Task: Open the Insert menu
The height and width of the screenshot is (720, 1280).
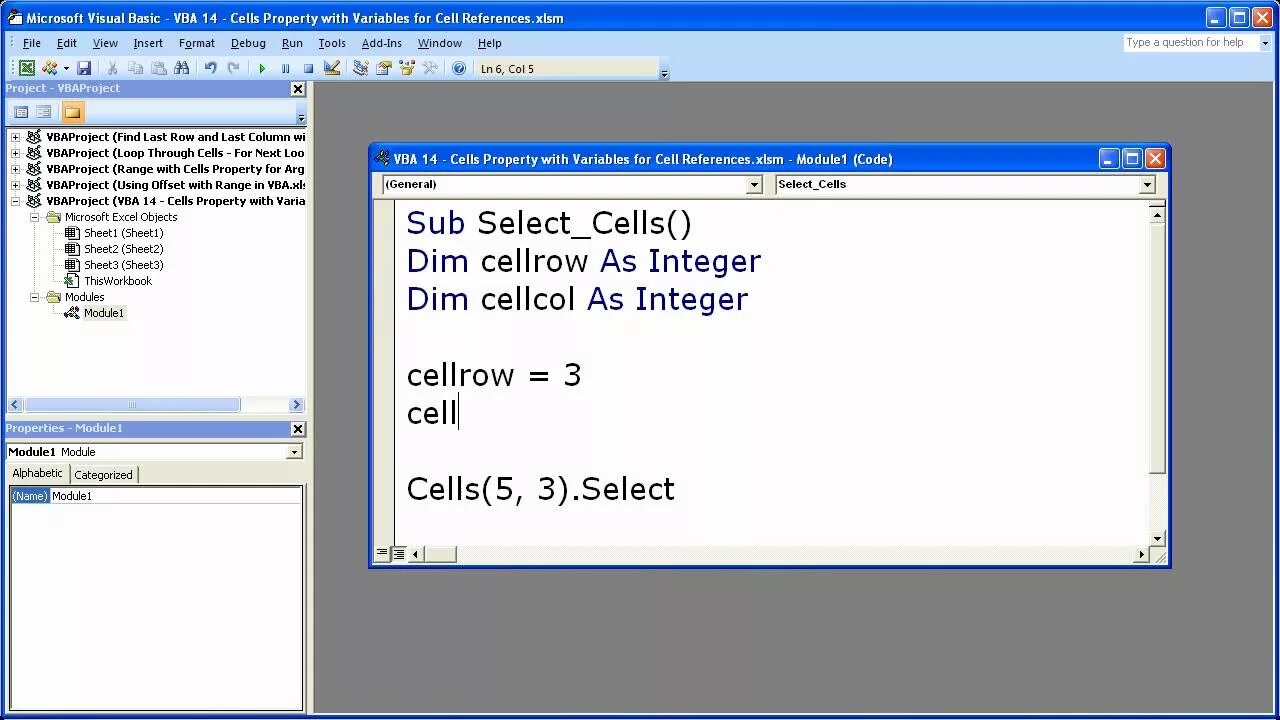Action: click(148, 43)
